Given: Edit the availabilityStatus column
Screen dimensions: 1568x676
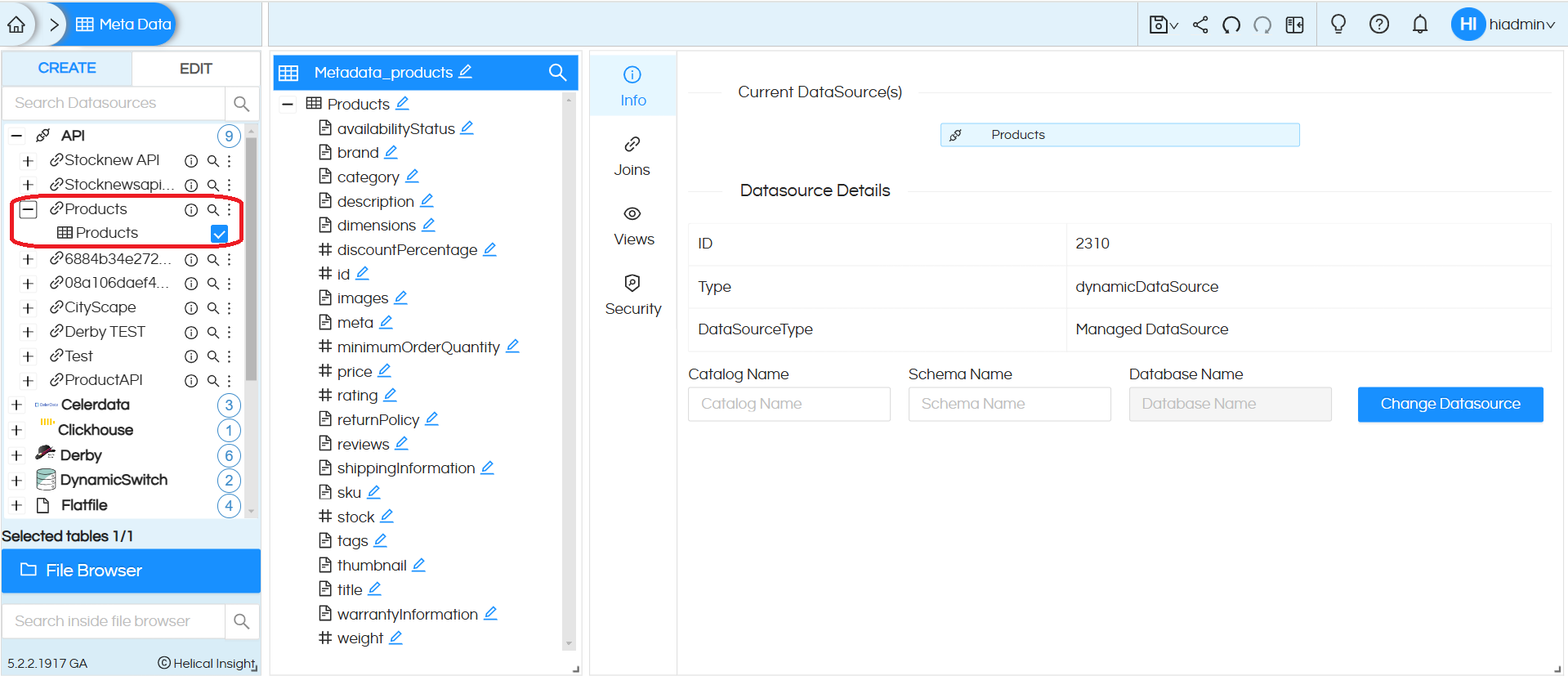Looking at the screenshot, I should click(x=467, y=128).
